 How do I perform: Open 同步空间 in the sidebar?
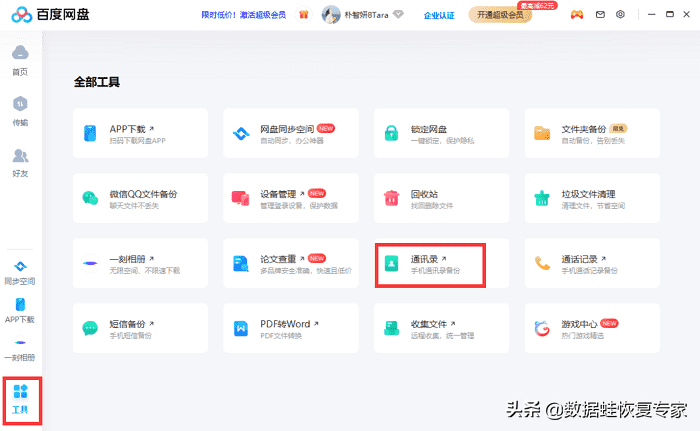click(20, 273)
